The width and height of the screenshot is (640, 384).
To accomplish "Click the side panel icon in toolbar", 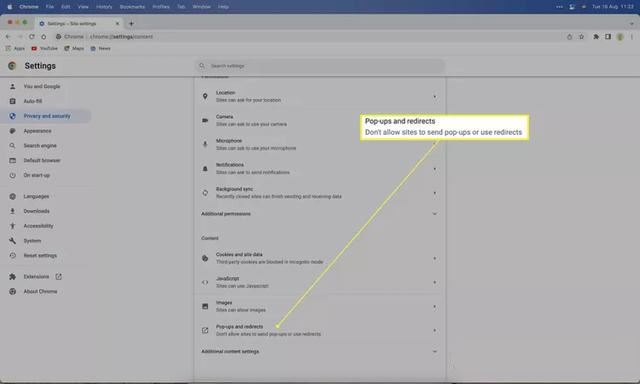I will [x=608, y=37].
